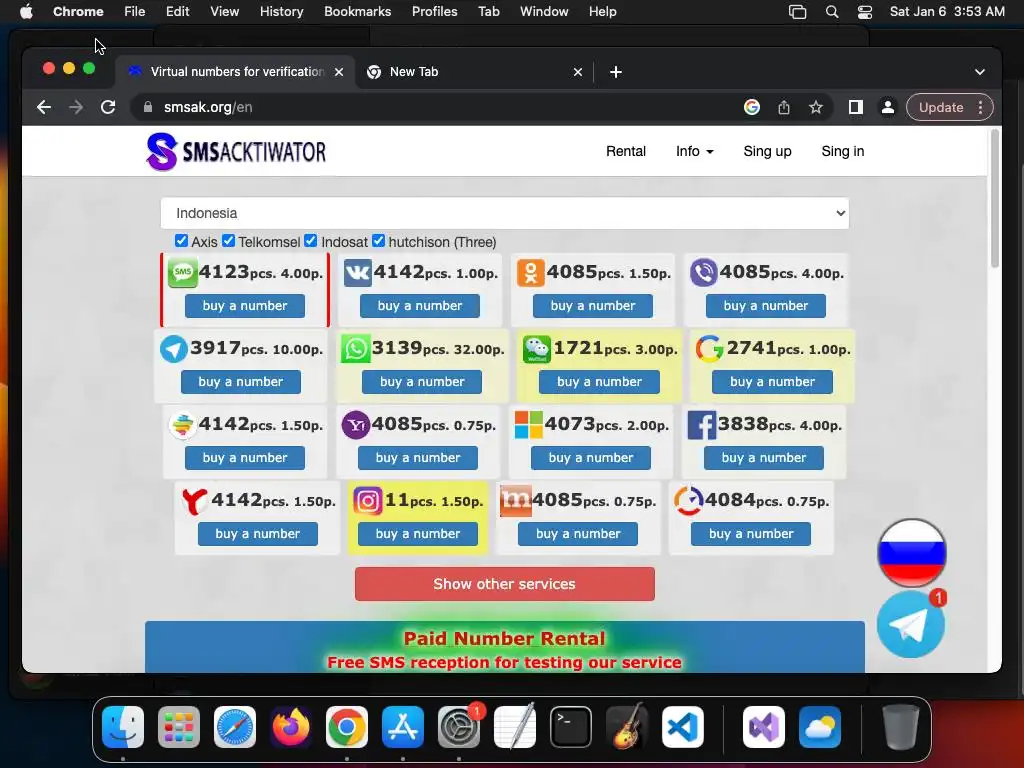Image resolution: width=1024 pixels, height=768 pixels.
Task: Switch to the New Tab tab
Action: tap(474, 72)
